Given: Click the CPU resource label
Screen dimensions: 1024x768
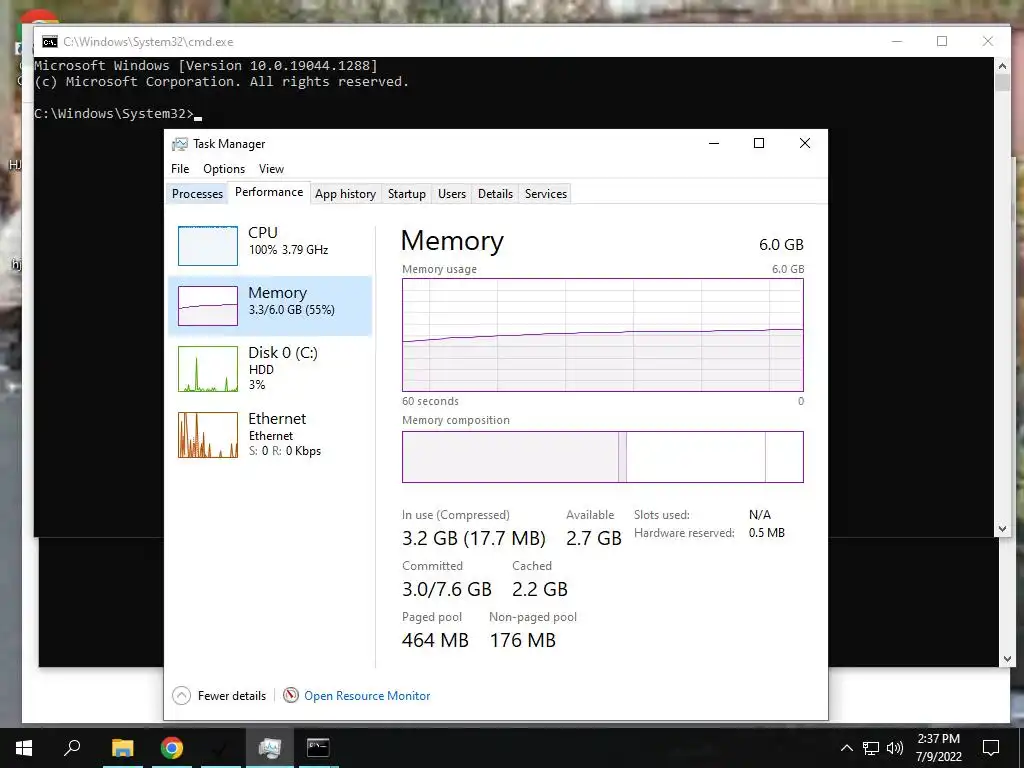Looking at the screenshot, I should coord(263,232).
